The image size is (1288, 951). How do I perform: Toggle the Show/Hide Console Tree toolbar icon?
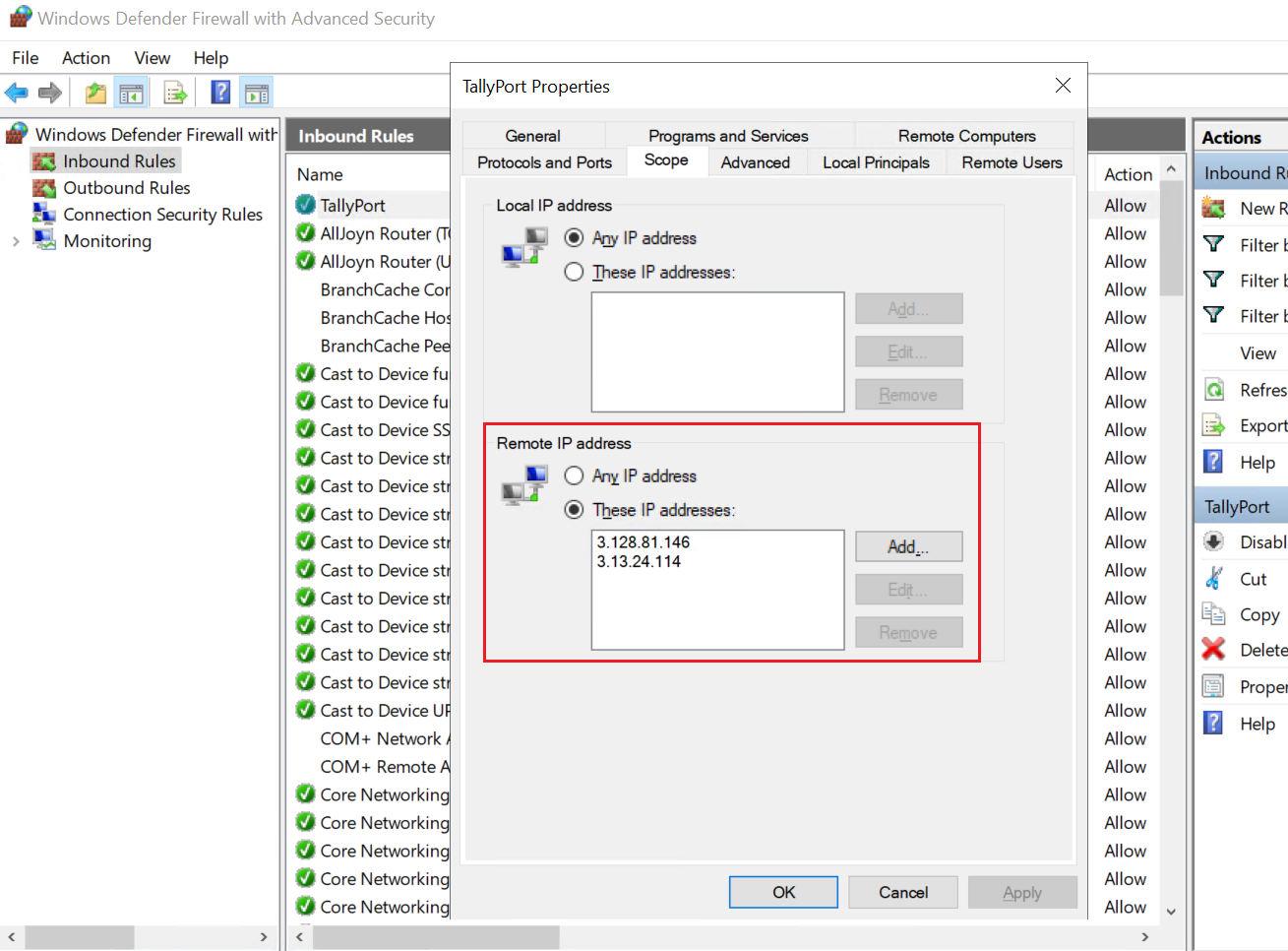(131, 94)
